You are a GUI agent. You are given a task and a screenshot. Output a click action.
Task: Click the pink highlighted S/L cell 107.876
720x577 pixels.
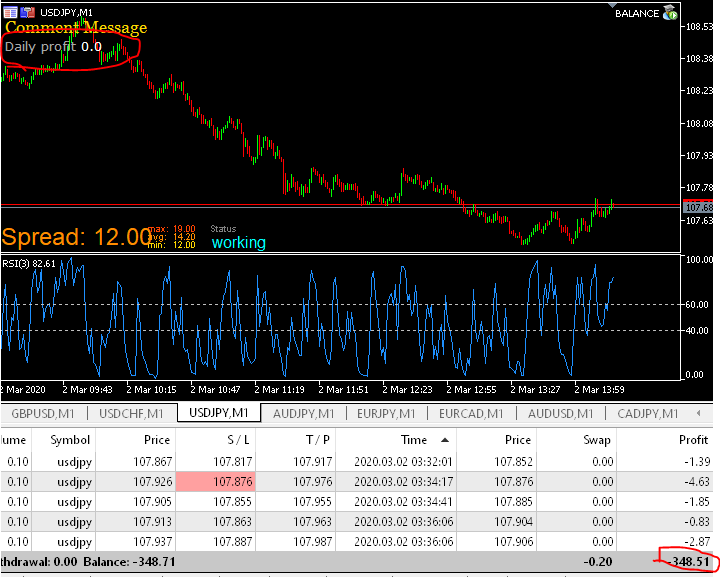(215, 482)
